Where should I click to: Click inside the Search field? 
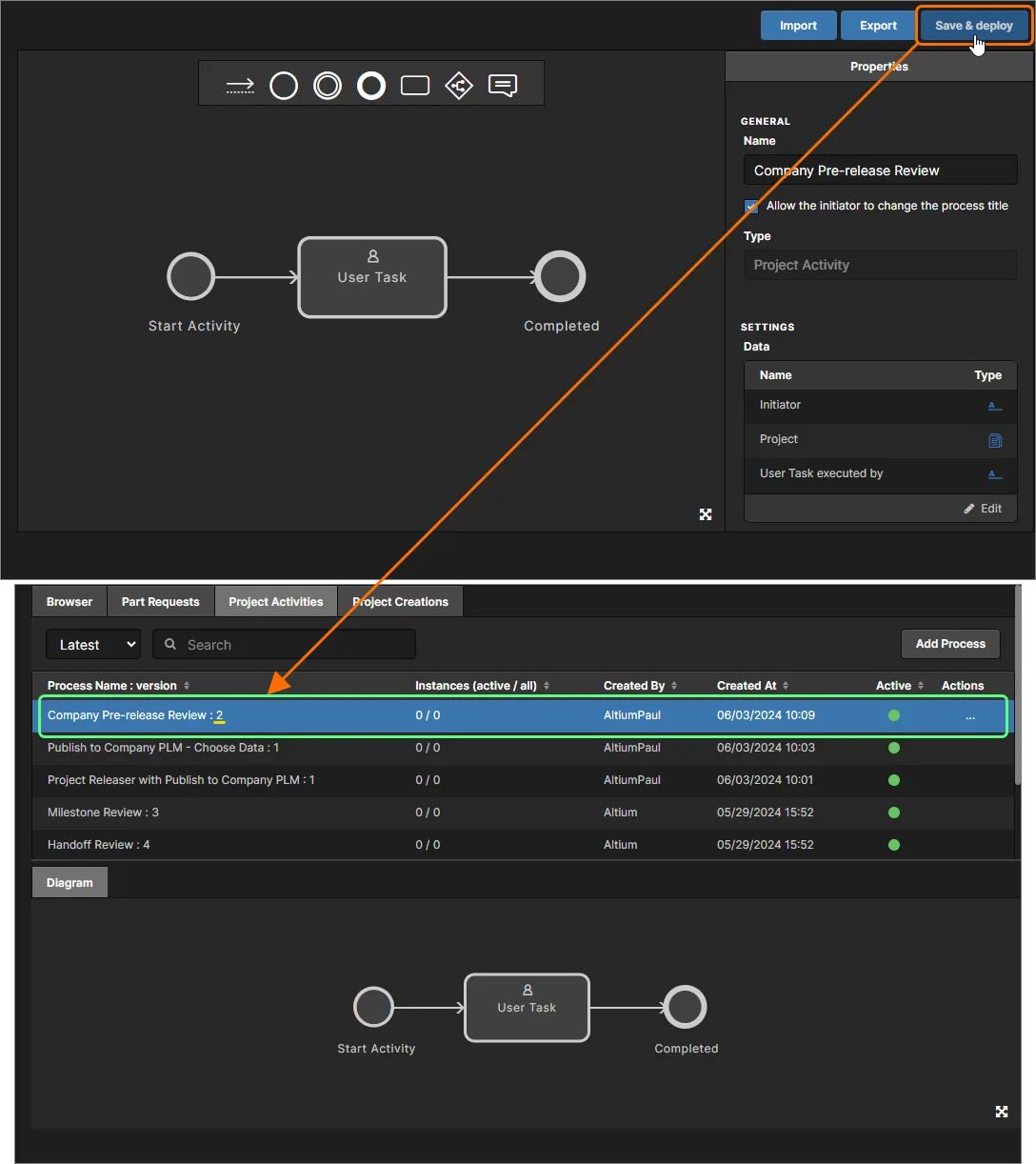pyautogui.click(x=284, y=644)
